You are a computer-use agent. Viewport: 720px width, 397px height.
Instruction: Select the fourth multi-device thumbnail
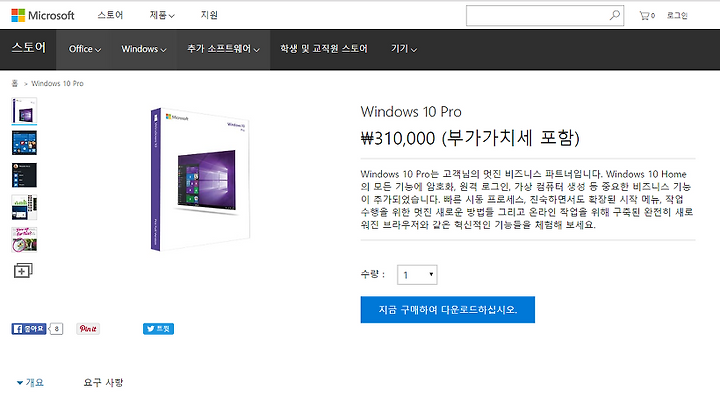(x=24, y=207)
